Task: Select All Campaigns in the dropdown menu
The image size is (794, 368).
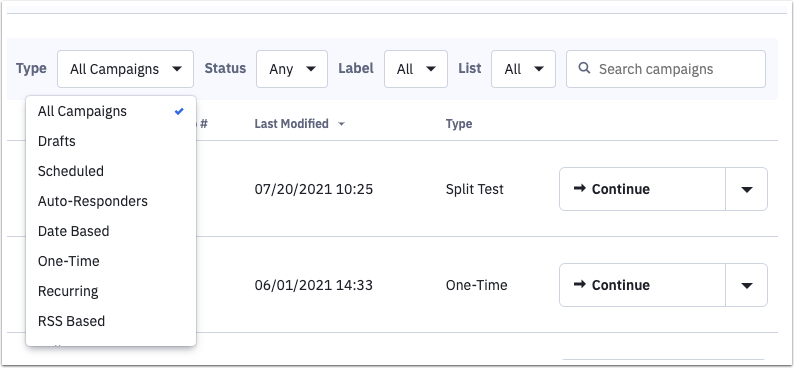Action: [x=111, y=111]
